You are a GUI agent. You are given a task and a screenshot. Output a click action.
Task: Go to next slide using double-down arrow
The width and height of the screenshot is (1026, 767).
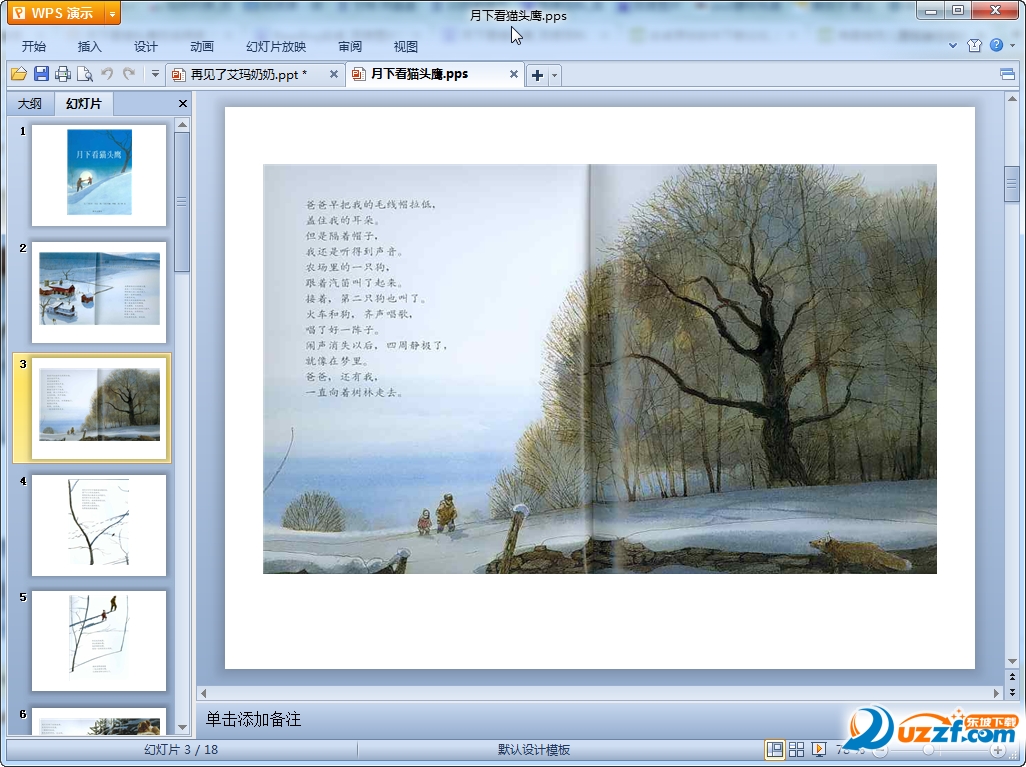[1012, 692]
